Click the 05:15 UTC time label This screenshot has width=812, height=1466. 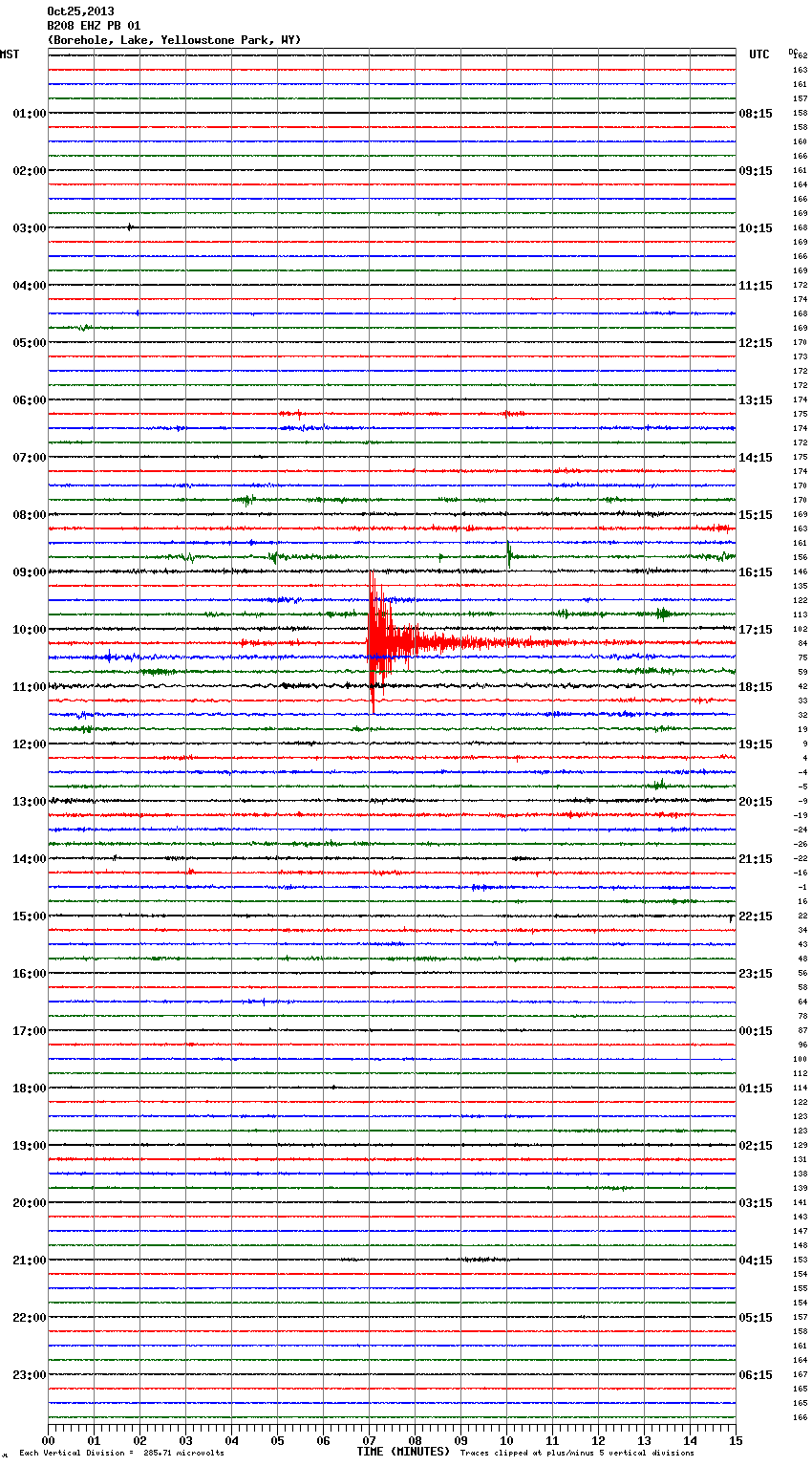click(x=756, y=1318)
